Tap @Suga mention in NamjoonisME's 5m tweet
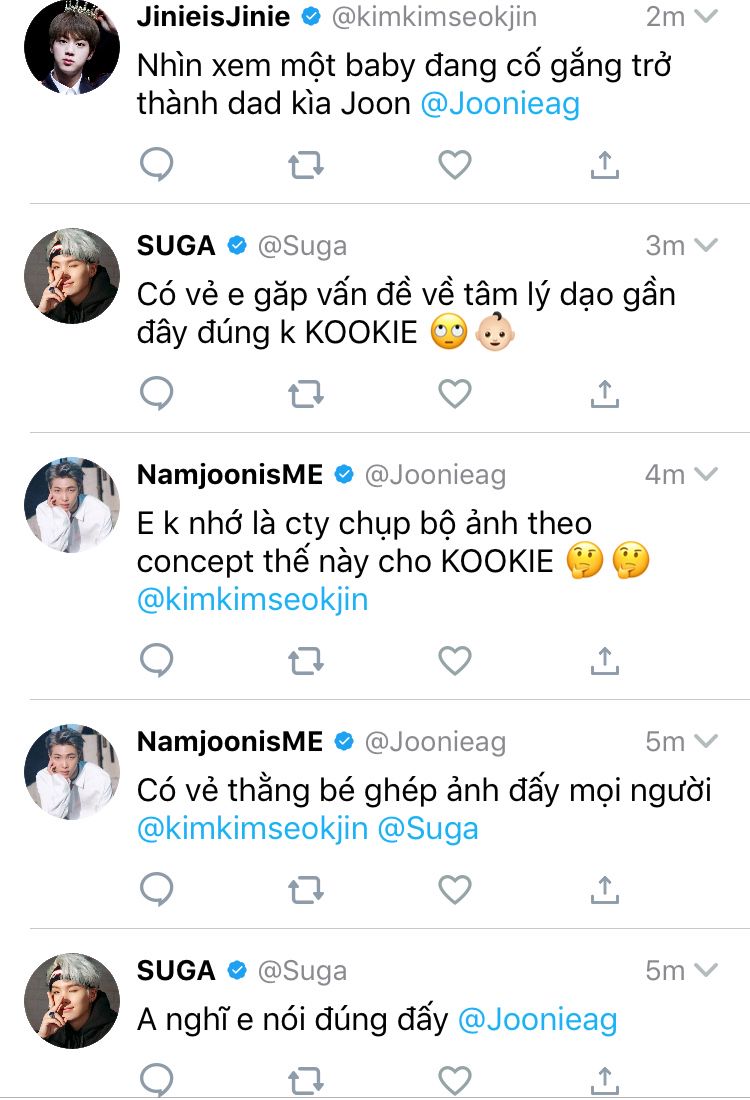 (428, 828)
